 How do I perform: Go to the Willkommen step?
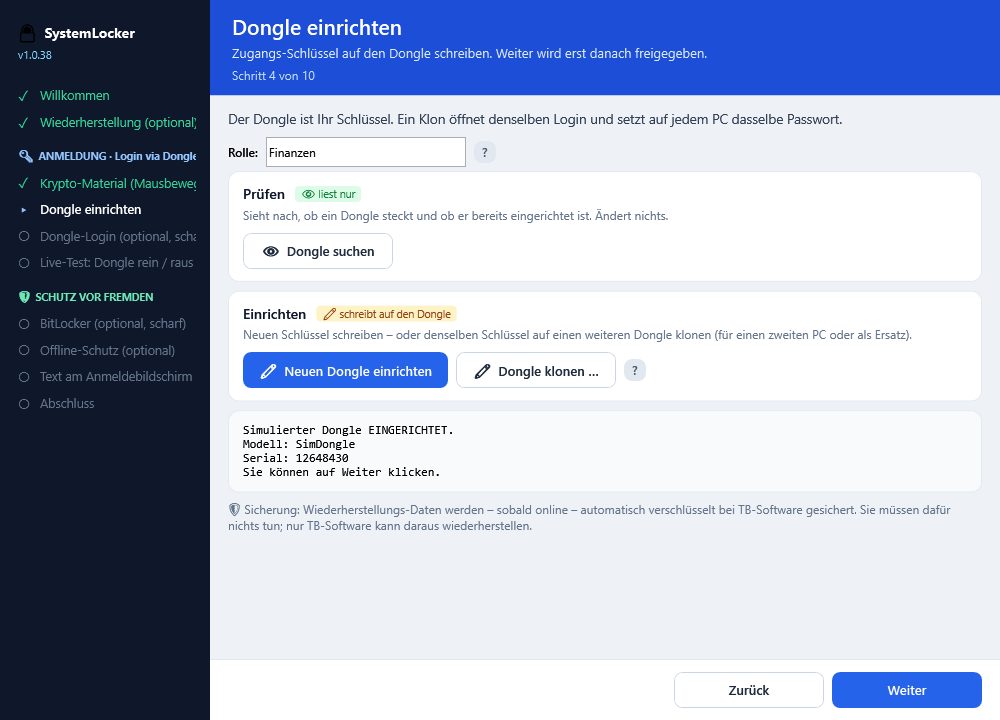click(75, 96)
